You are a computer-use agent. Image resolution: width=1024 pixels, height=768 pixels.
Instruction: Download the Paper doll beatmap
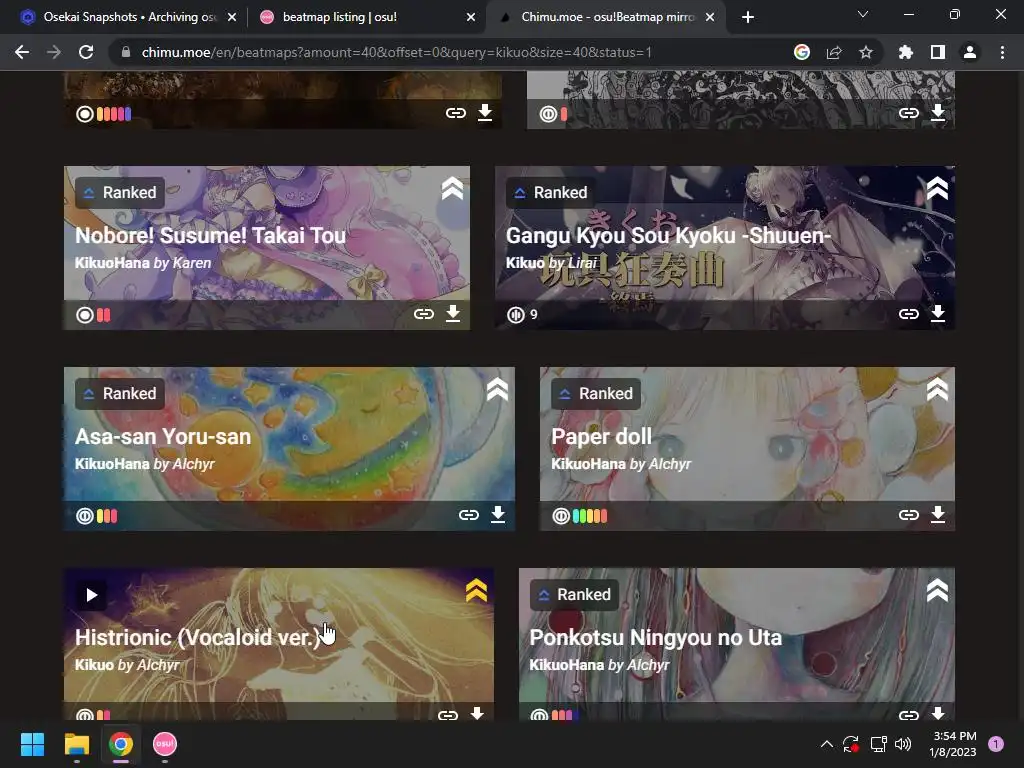pos(938,515)
